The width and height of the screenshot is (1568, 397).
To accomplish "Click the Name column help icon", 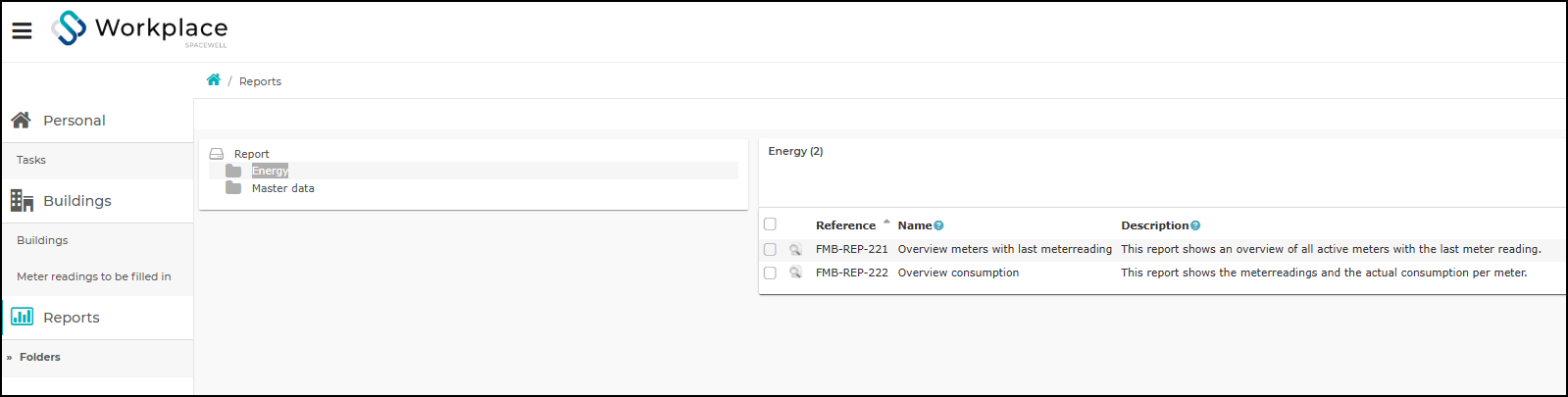I will (x=938, y=225).
